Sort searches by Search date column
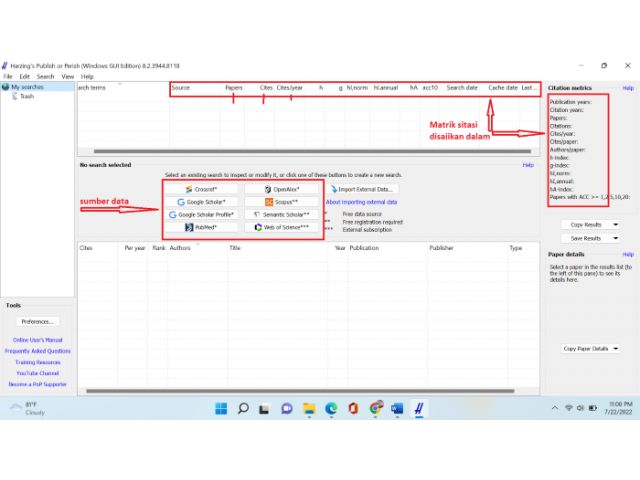Image resolution: width=640 pixels, height=480 pixels. 462,88
